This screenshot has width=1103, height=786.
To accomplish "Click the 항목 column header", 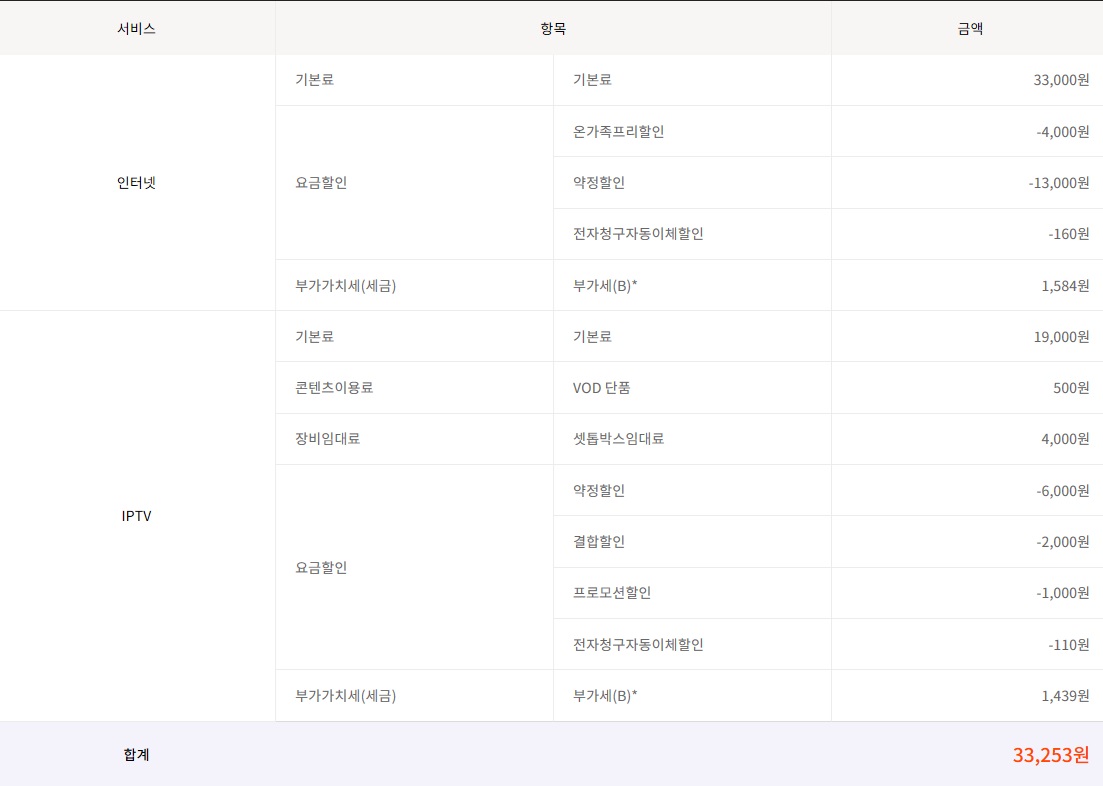I will [553, 29].
